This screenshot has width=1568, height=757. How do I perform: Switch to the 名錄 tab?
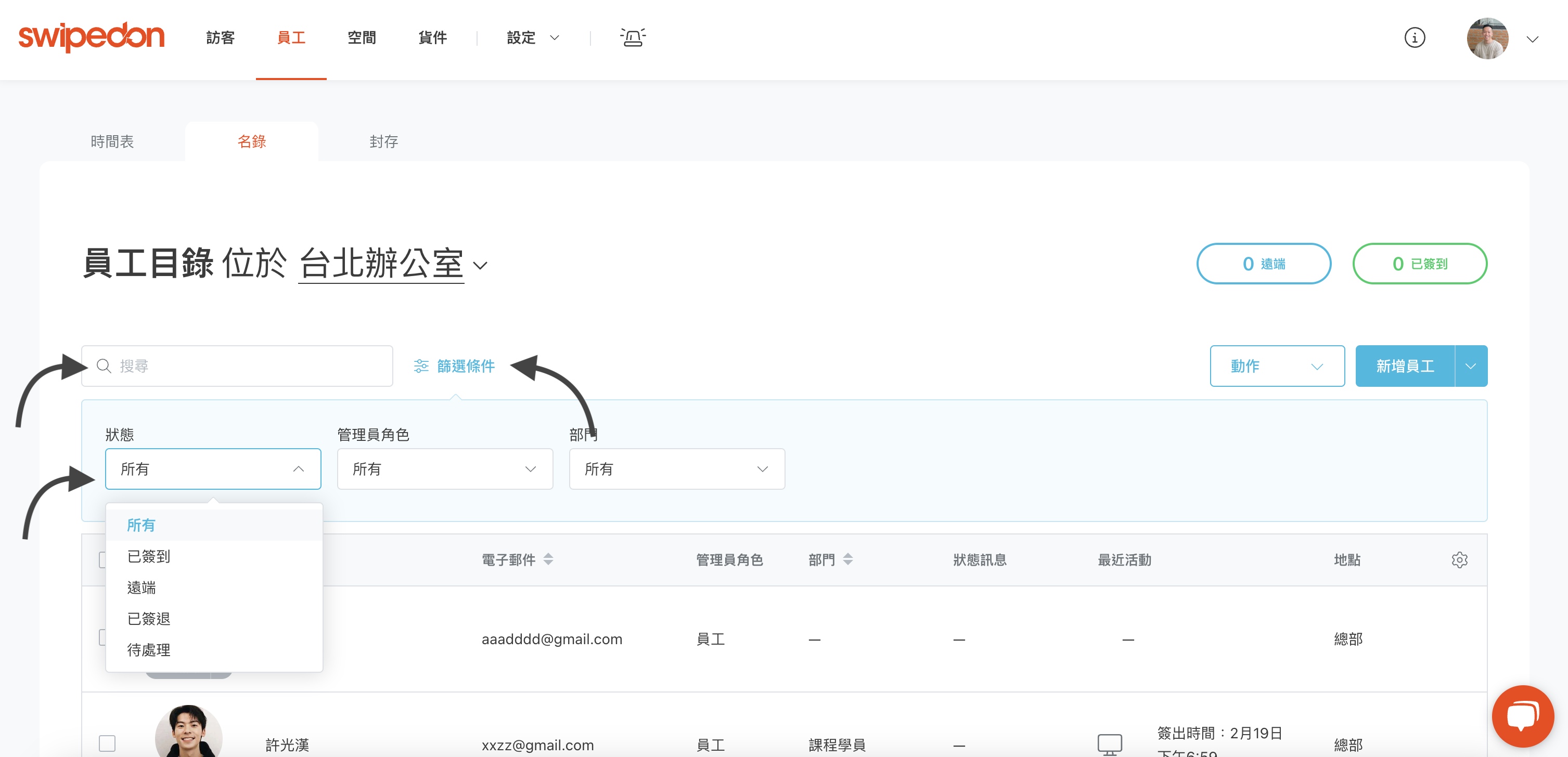pos(251,142)
